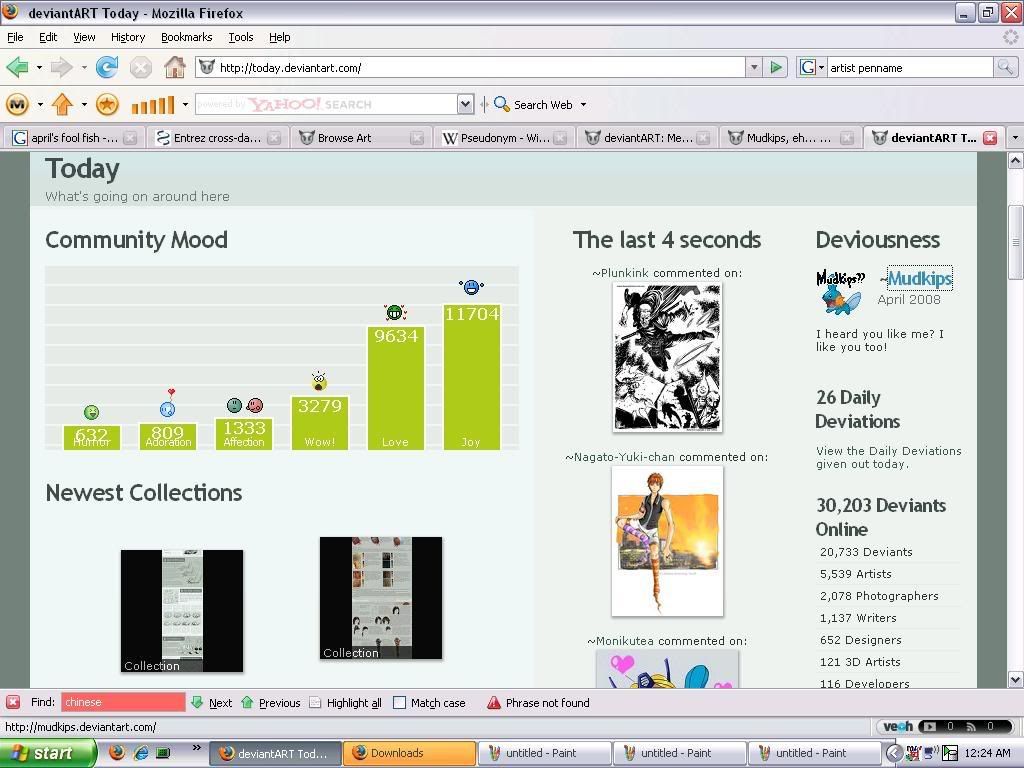Open the Bookmarks menu
This screenshot has width=1024, height=768.
(x=187, y=37)
